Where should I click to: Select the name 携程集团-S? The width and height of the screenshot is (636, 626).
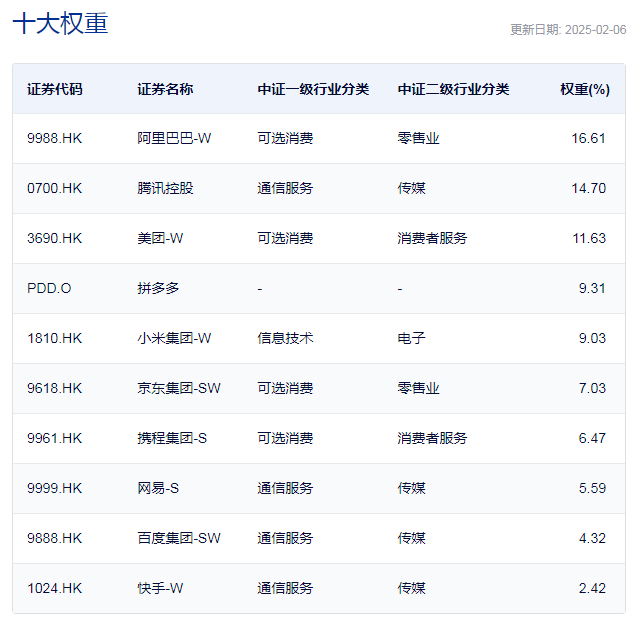pyautogui.click(x=172, y=438)
